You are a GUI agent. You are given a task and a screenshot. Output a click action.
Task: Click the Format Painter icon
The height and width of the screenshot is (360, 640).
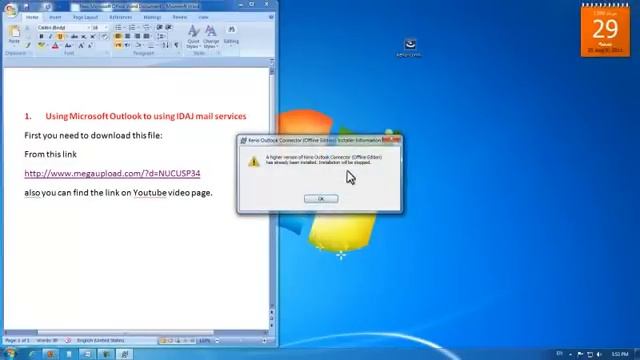coord(28,45)
